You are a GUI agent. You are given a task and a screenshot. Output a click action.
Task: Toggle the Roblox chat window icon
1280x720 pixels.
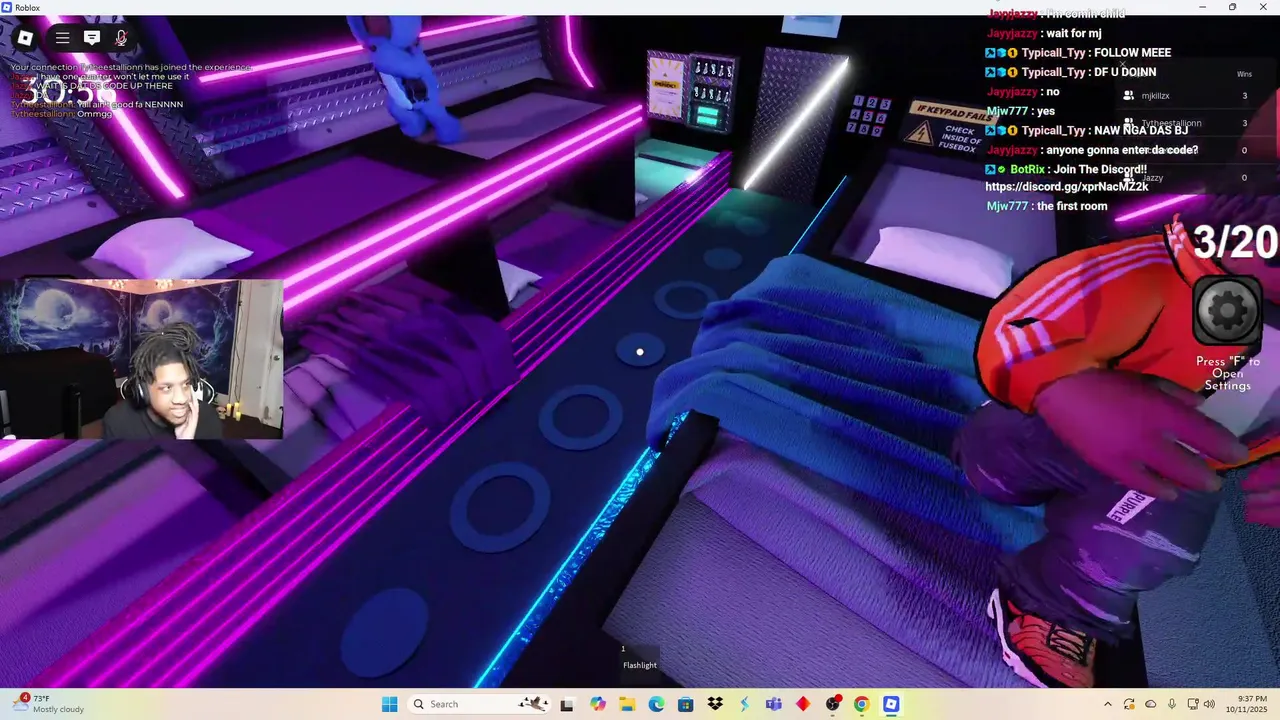(92, 38)
